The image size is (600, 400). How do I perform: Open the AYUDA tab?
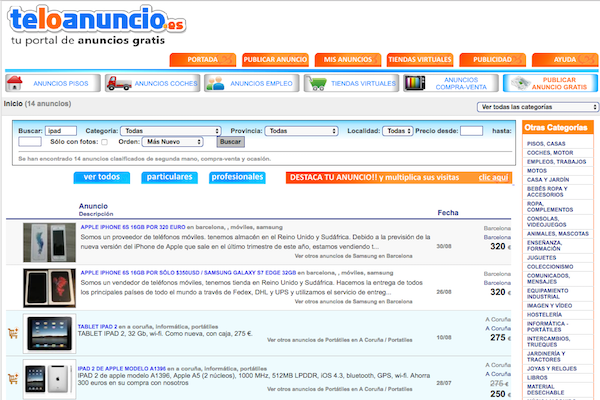coord(565,60)
